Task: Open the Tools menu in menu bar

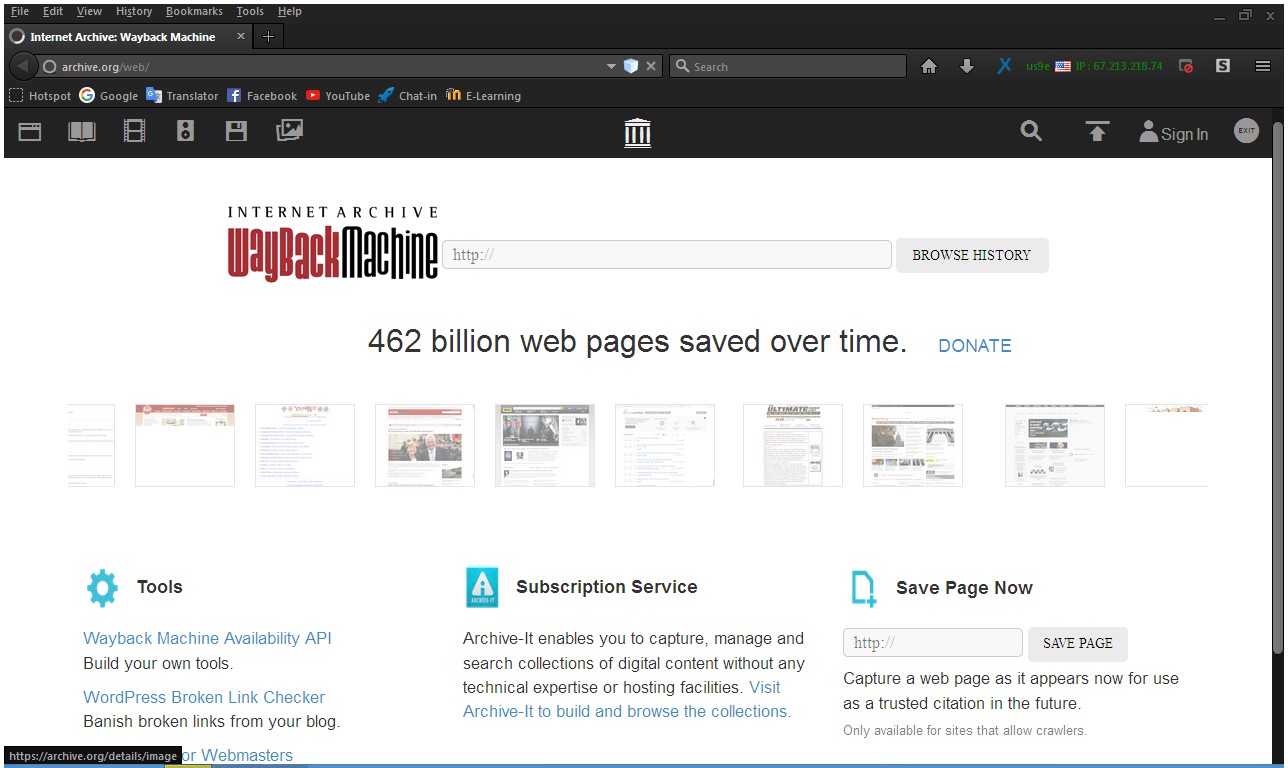Action: [x=250, y=11]
